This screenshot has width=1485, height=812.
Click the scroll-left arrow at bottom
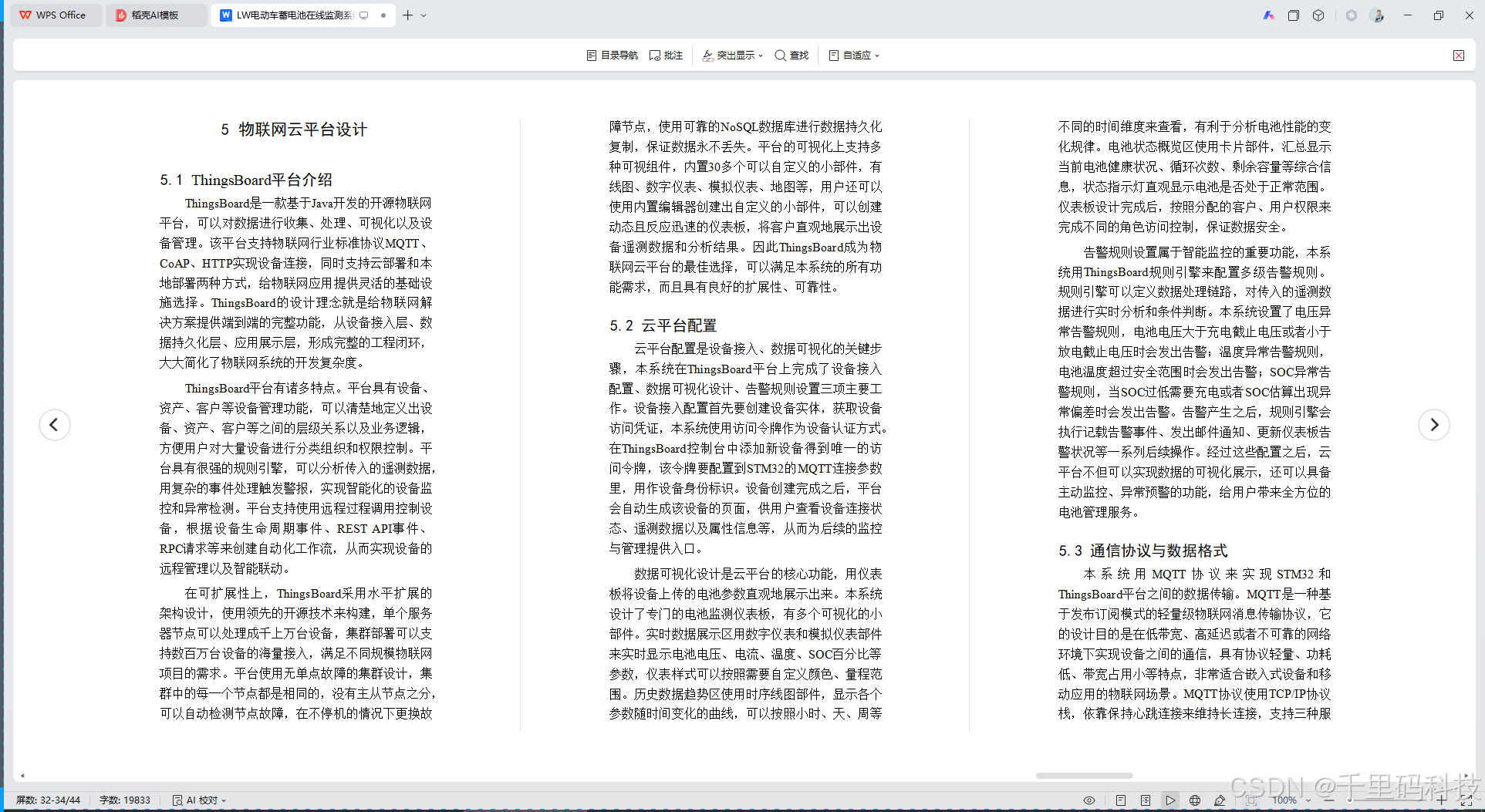coord(22,776)
